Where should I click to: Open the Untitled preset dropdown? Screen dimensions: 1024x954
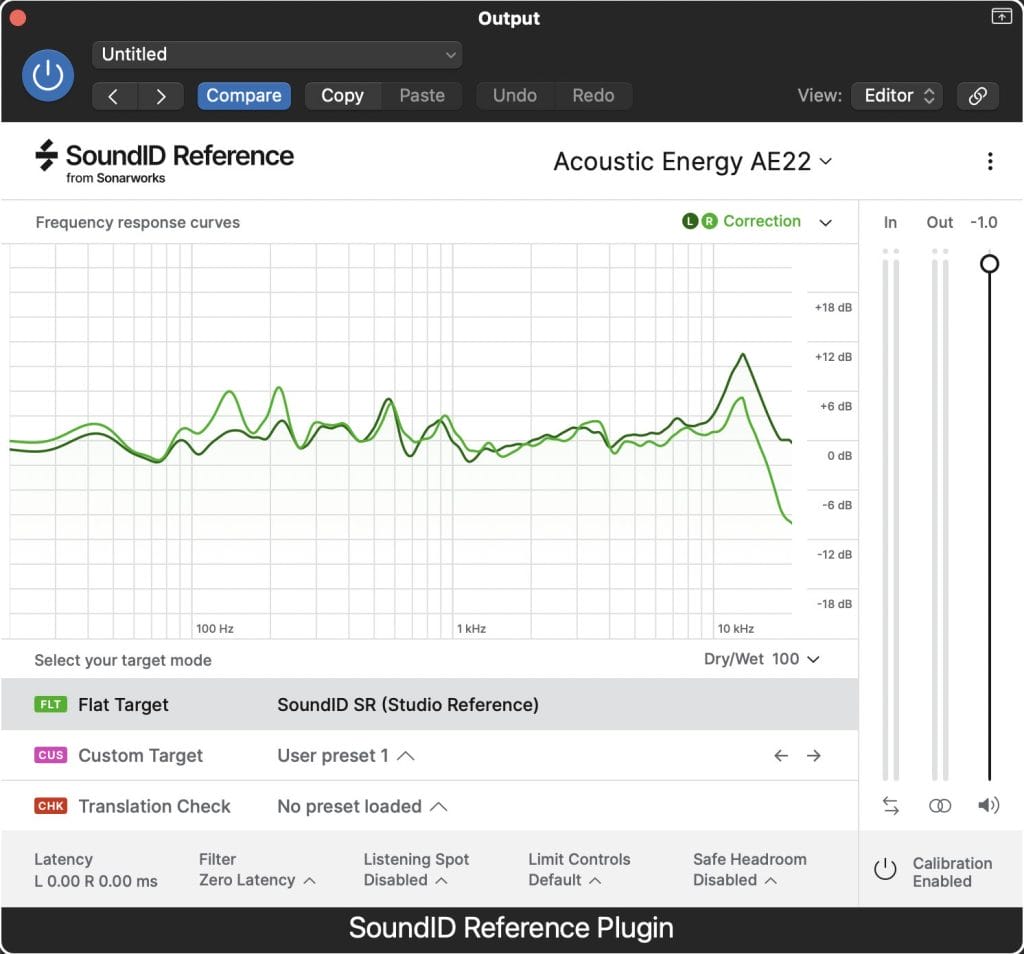[277, 55]
